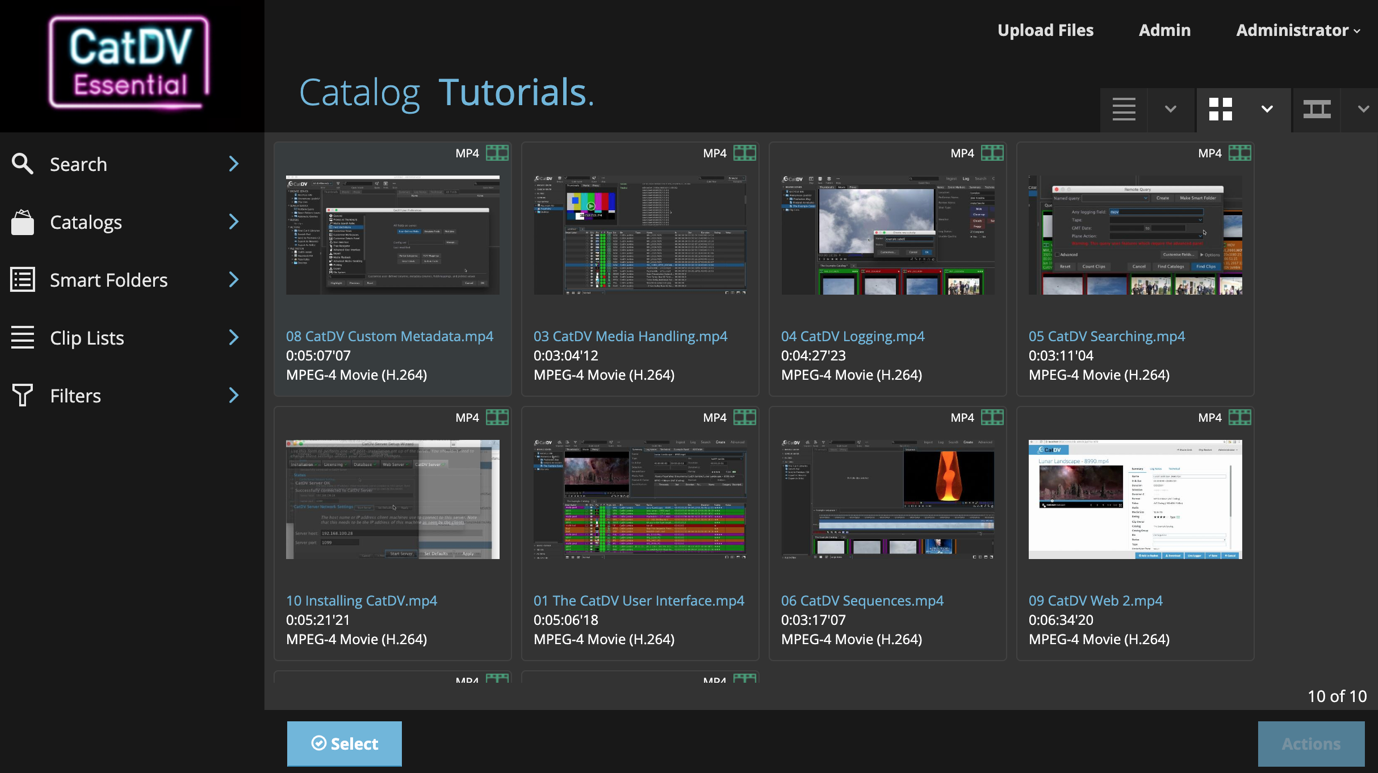Open 06 CatDV Sequences.mp4 link
1378x773 pixels.
pos(862,600)
